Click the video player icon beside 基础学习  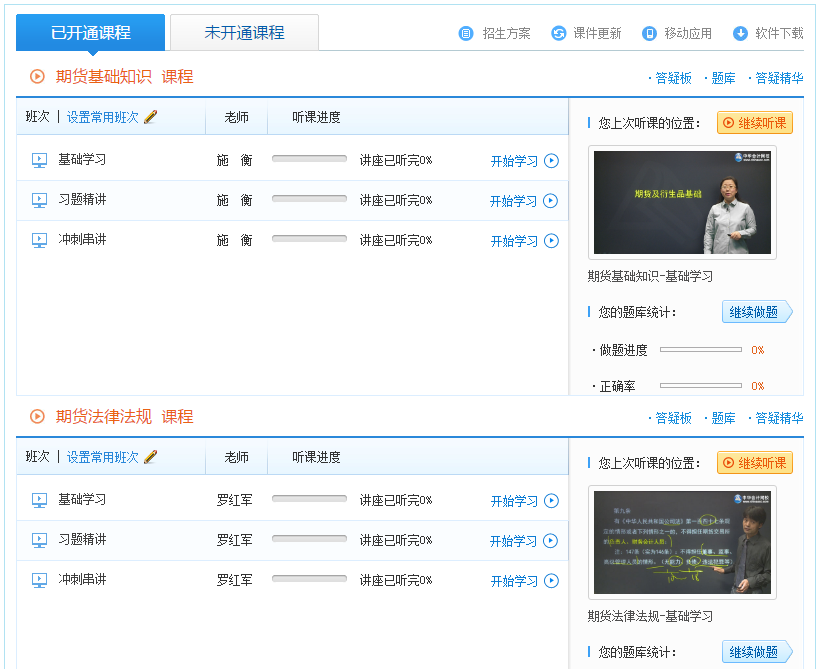(39, 160)
